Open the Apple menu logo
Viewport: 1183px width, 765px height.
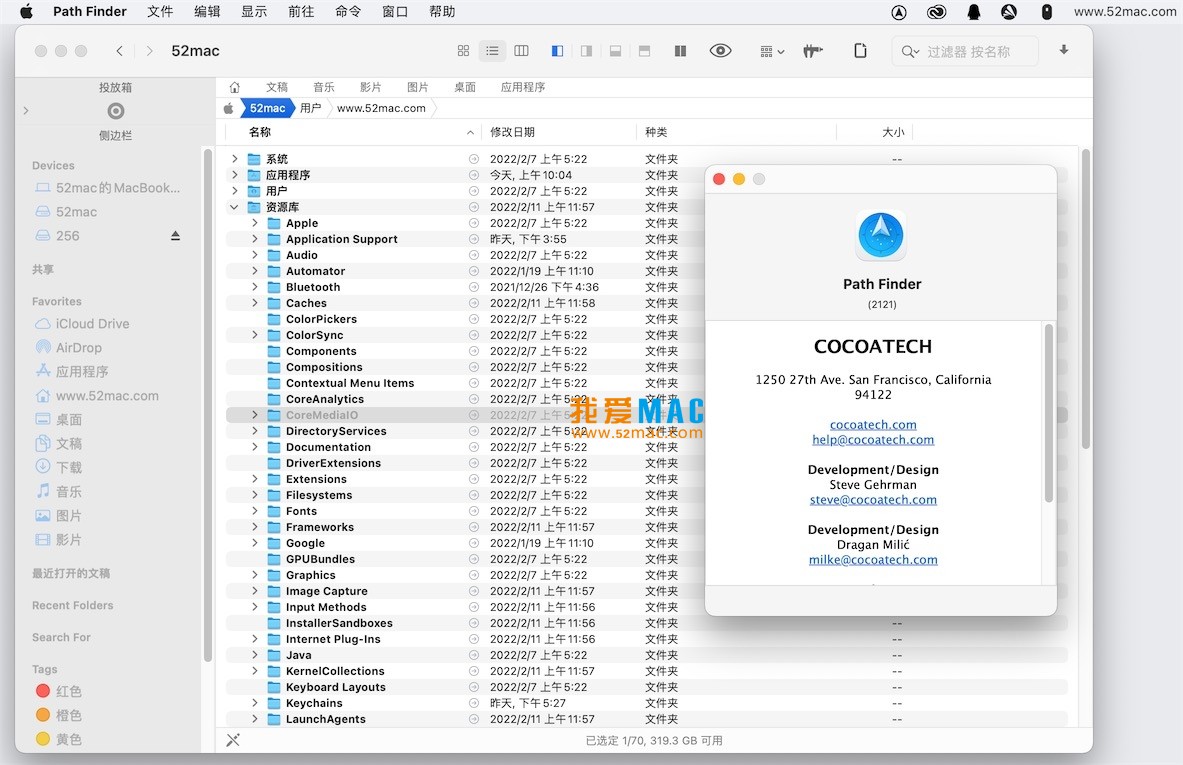26,11
